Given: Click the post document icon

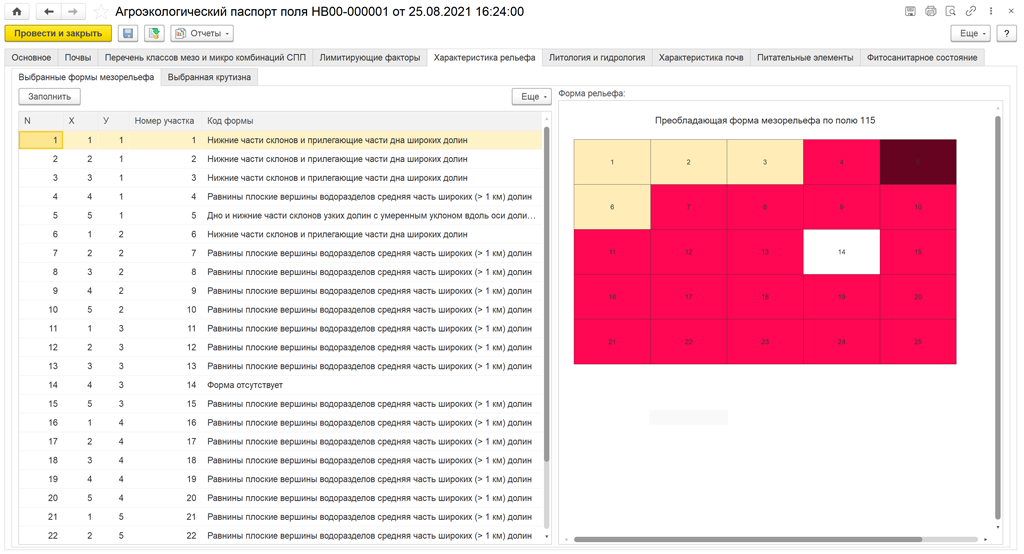Looking at the screenshot, I should click(154, 33).
